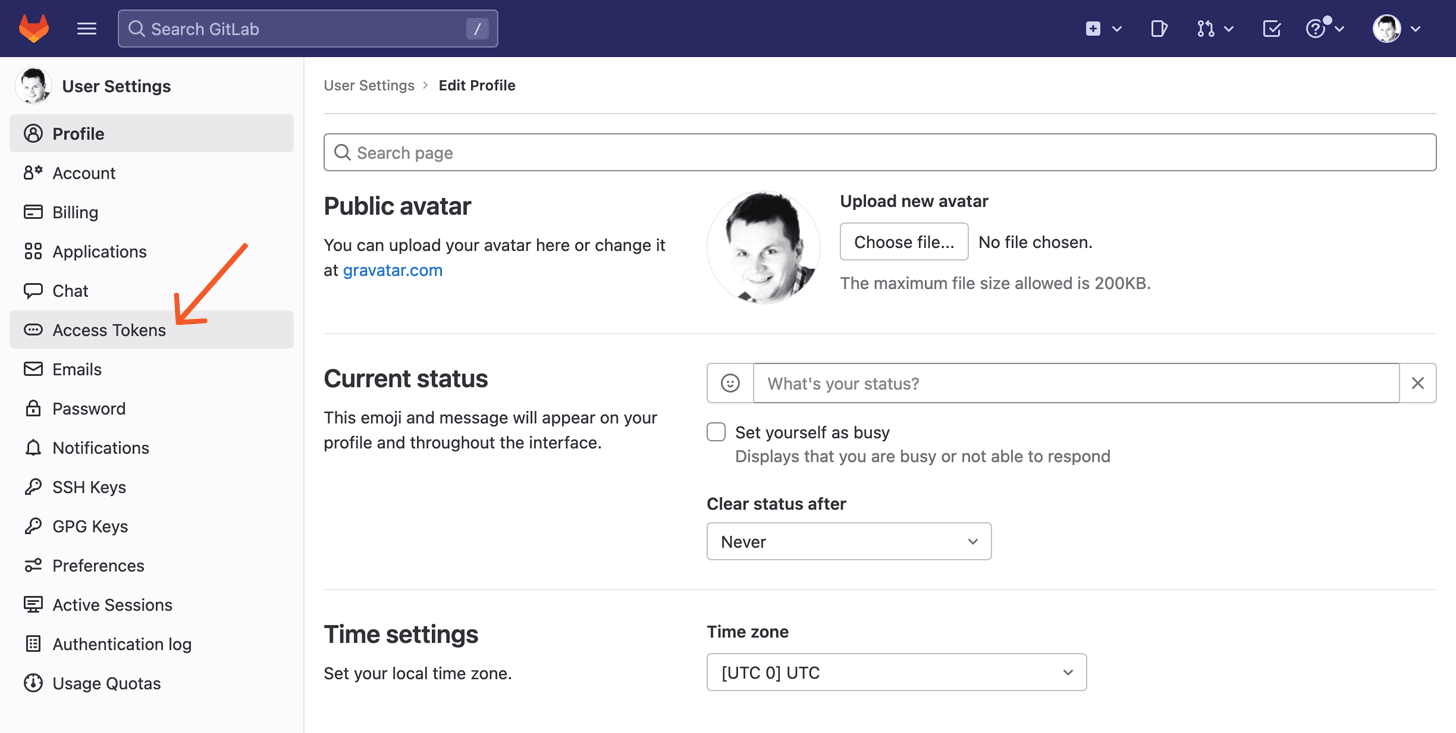Viewport: 1456px width, 733px height.
Task: Open the merge requests icon
Action: pyautogui.click(x=1207, y=28)
